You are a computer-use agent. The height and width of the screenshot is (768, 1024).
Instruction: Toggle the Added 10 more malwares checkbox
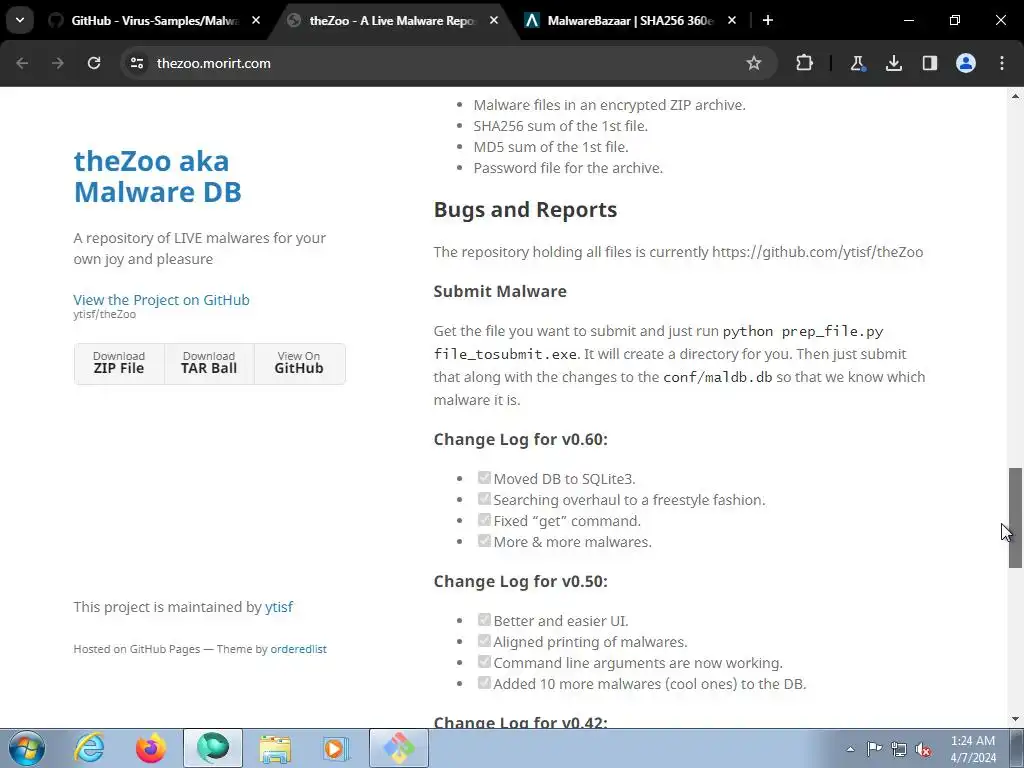pos(484,682)
